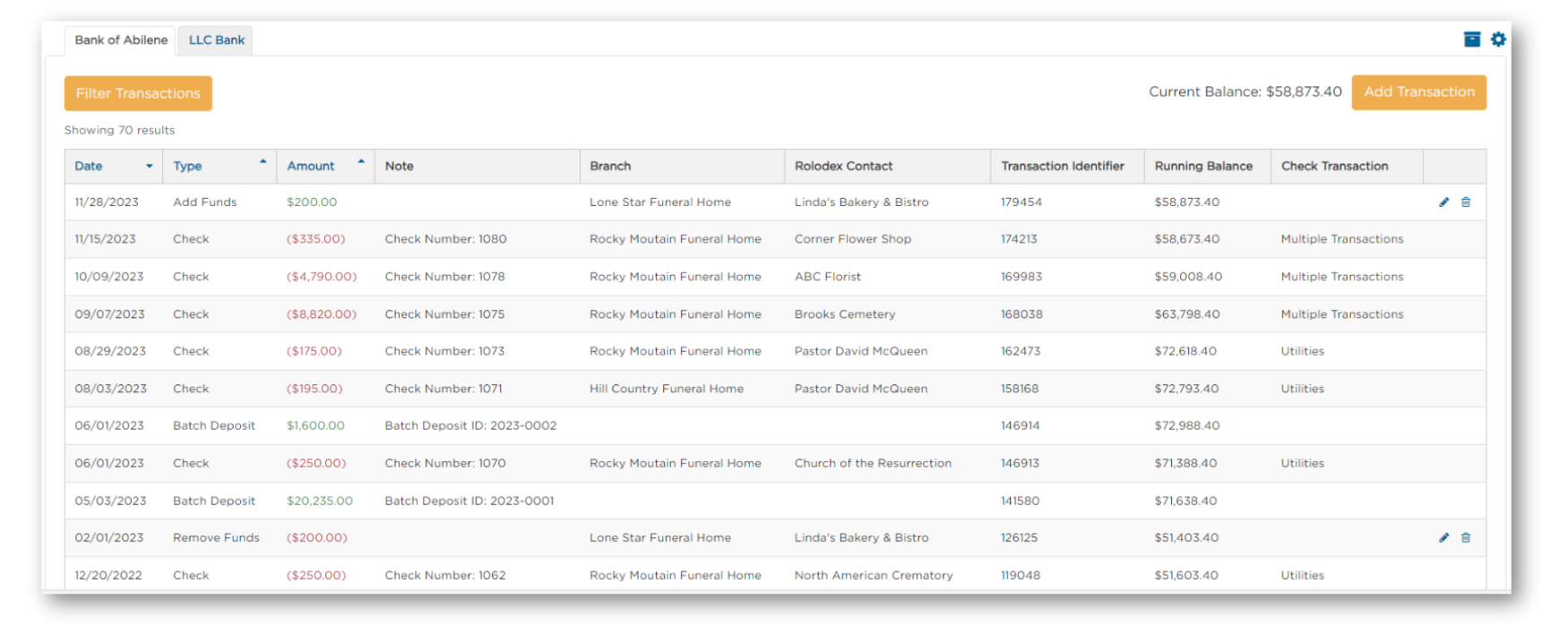Open the archive box icon
Image resolution: width=1568 pixels, height=627 pixels.
(1472, 39)
